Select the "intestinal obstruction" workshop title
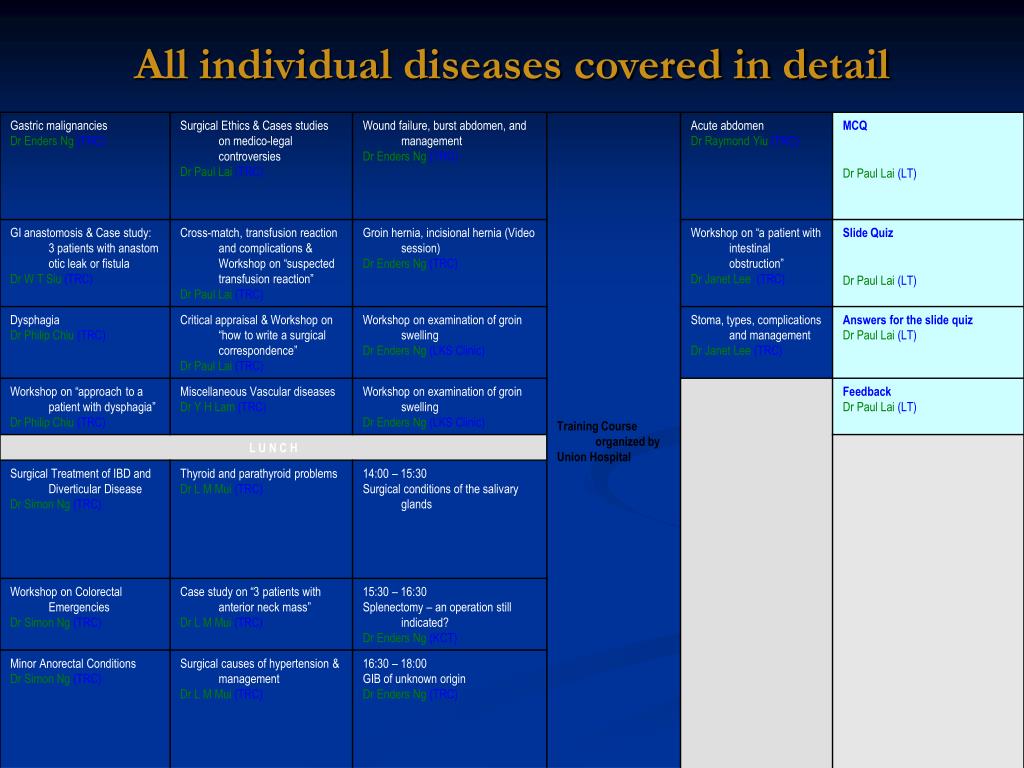Viewport: 1024px width, 768px height. [x=756, y=248]
